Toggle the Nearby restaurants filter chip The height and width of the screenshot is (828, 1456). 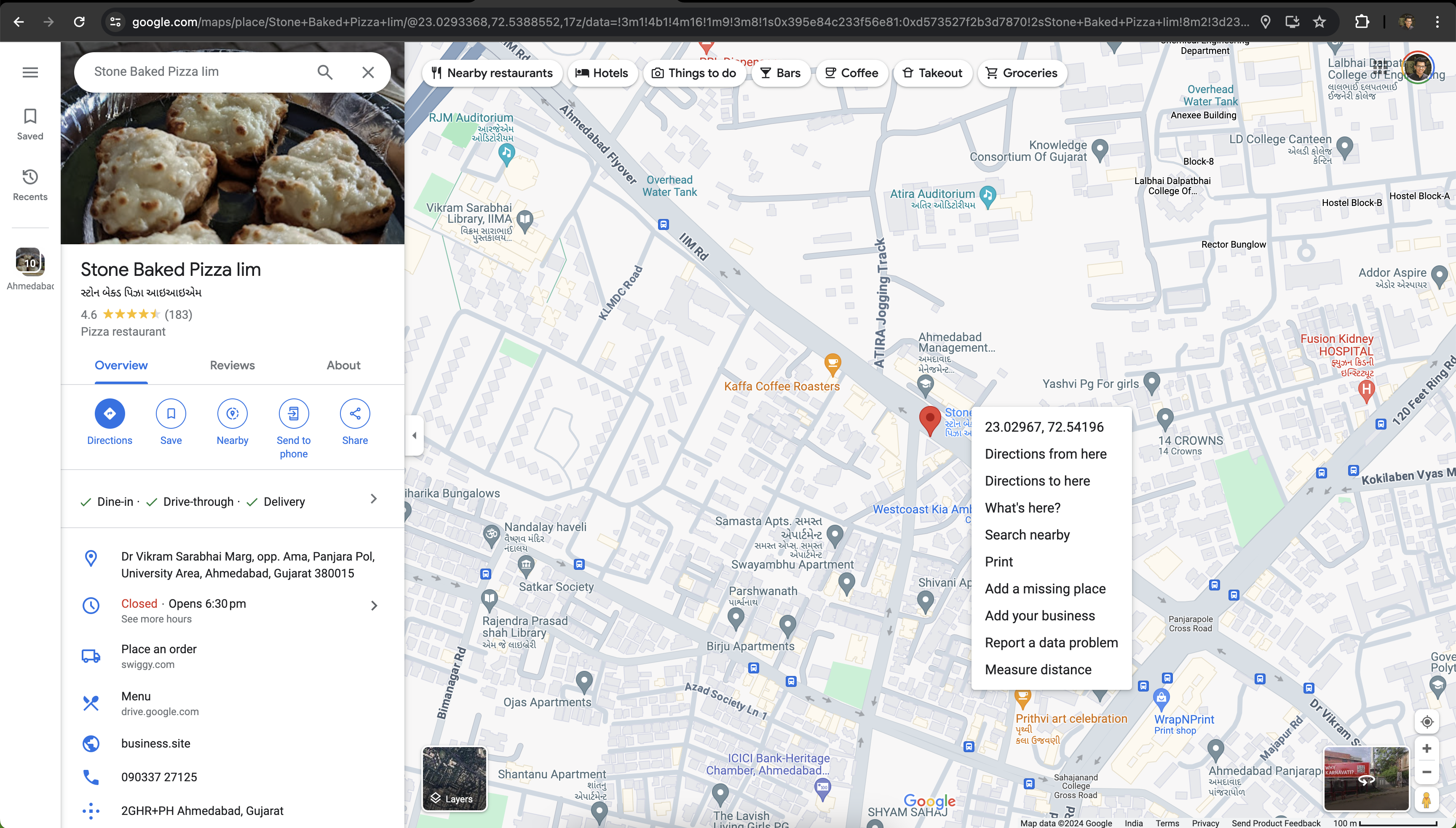(492, 73)
